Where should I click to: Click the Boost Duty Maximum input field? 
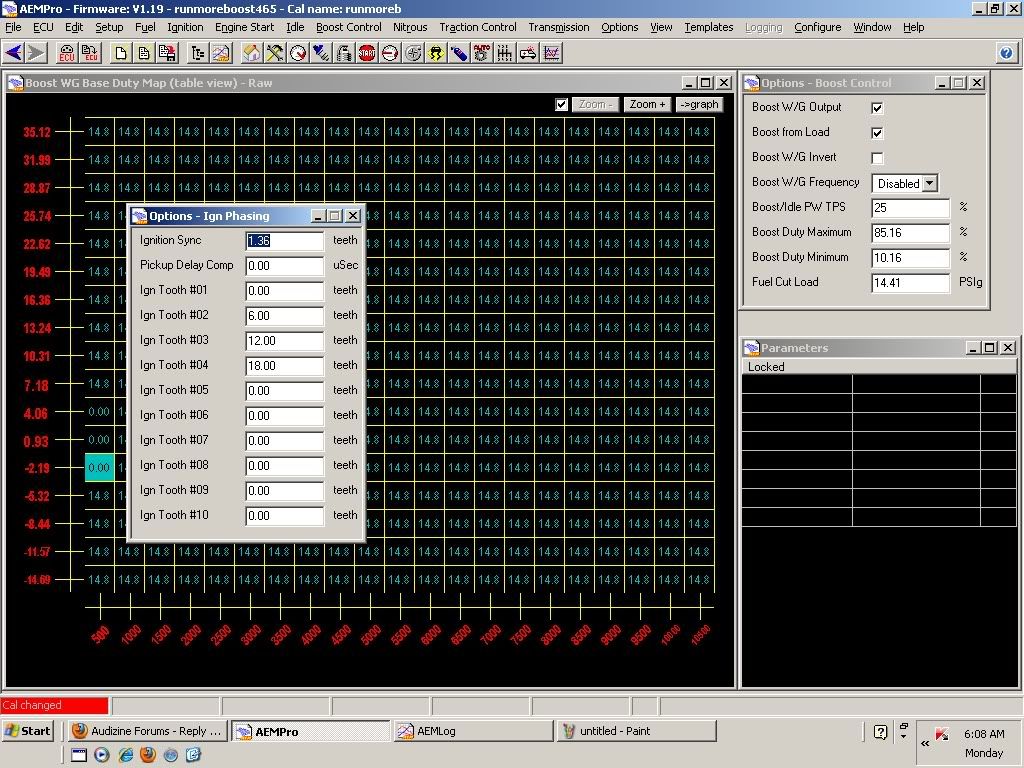pyautogui.click(x=910, y=233)
